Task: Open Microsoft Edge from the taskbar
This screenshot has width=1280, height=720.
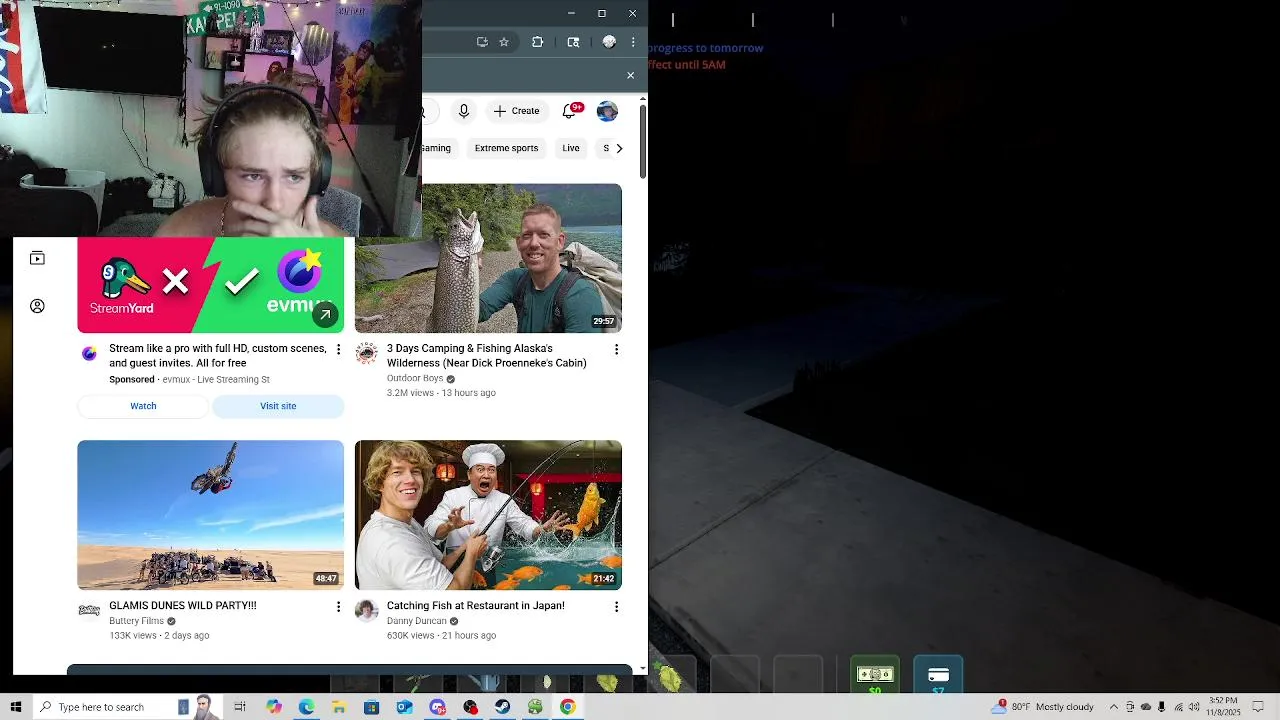Action: point(306,707)
